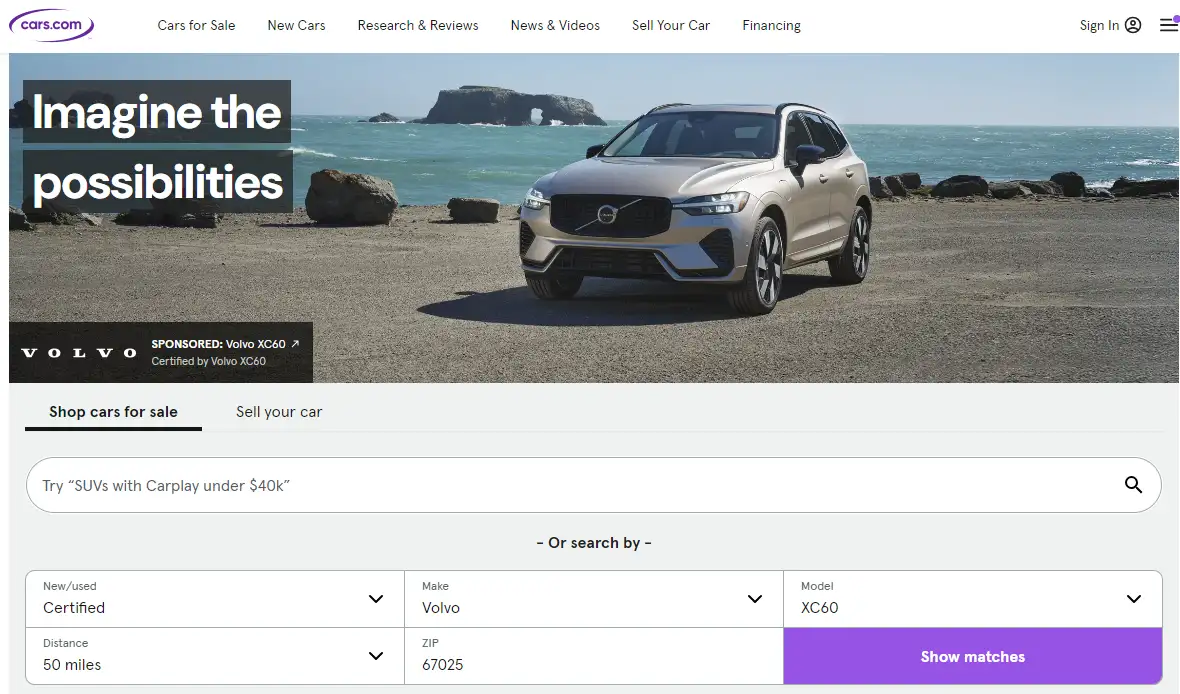Switch to Sell your car tab
1180x694 pixels.
click(x=279, y=412)
